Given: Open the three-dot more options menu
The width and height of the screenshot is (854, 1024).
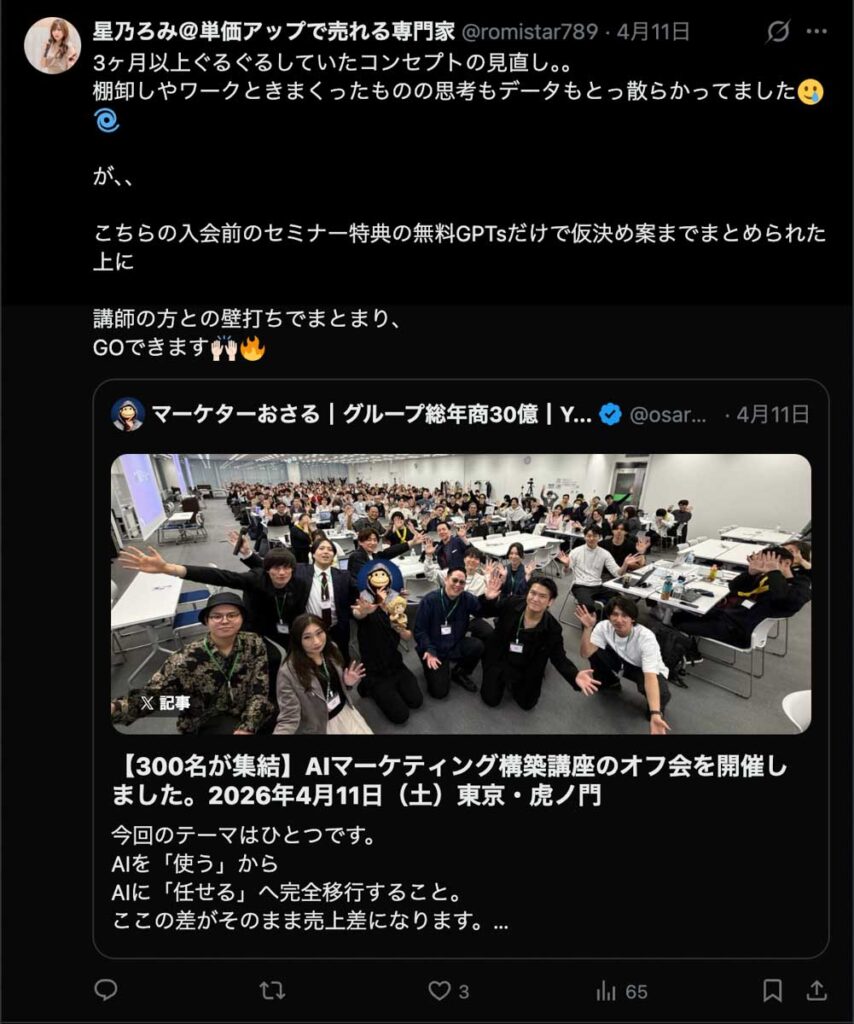Looking at the screenshot, I should pos(817,31).
